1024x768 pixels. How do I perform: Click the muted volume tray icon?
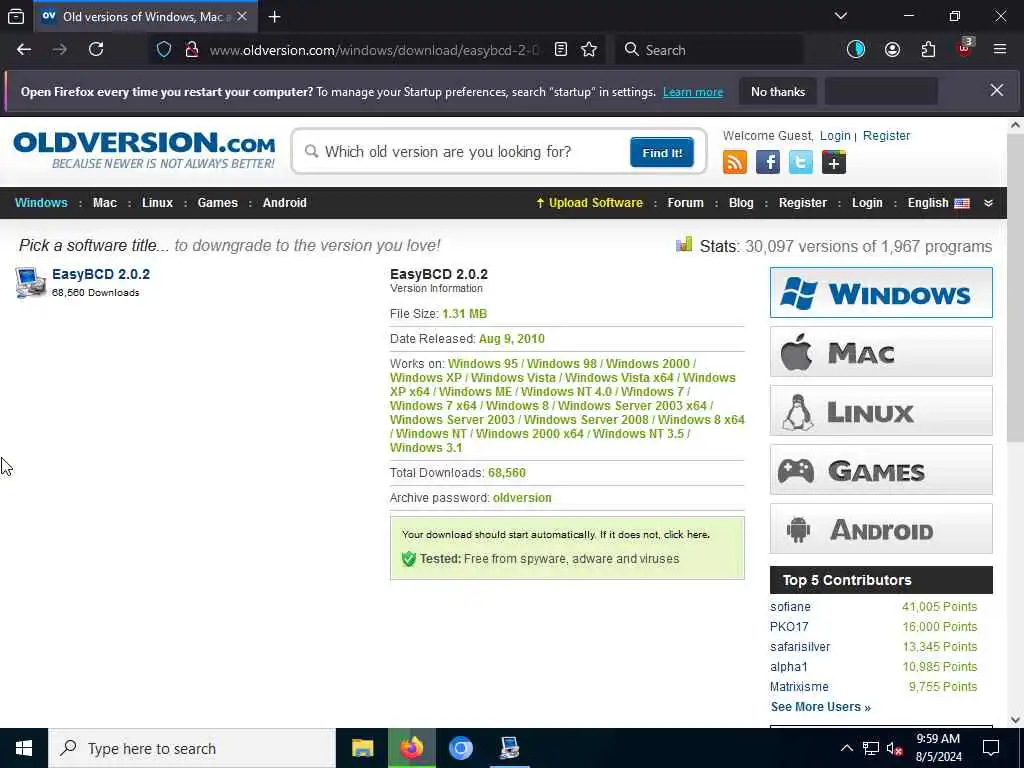[895, 748]
